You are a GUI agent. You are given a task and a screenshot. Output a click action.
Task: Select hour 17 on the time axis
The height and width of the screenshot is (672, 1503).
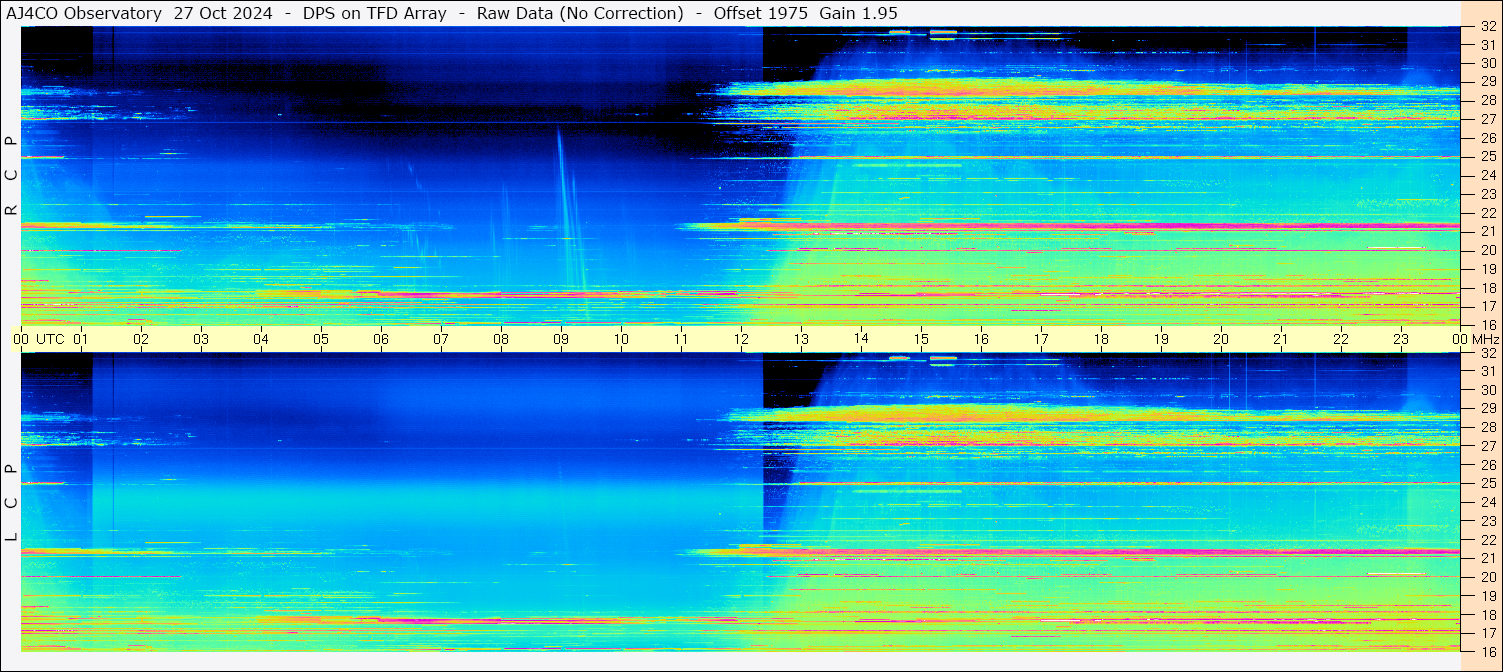click(x=1041, y=339)
